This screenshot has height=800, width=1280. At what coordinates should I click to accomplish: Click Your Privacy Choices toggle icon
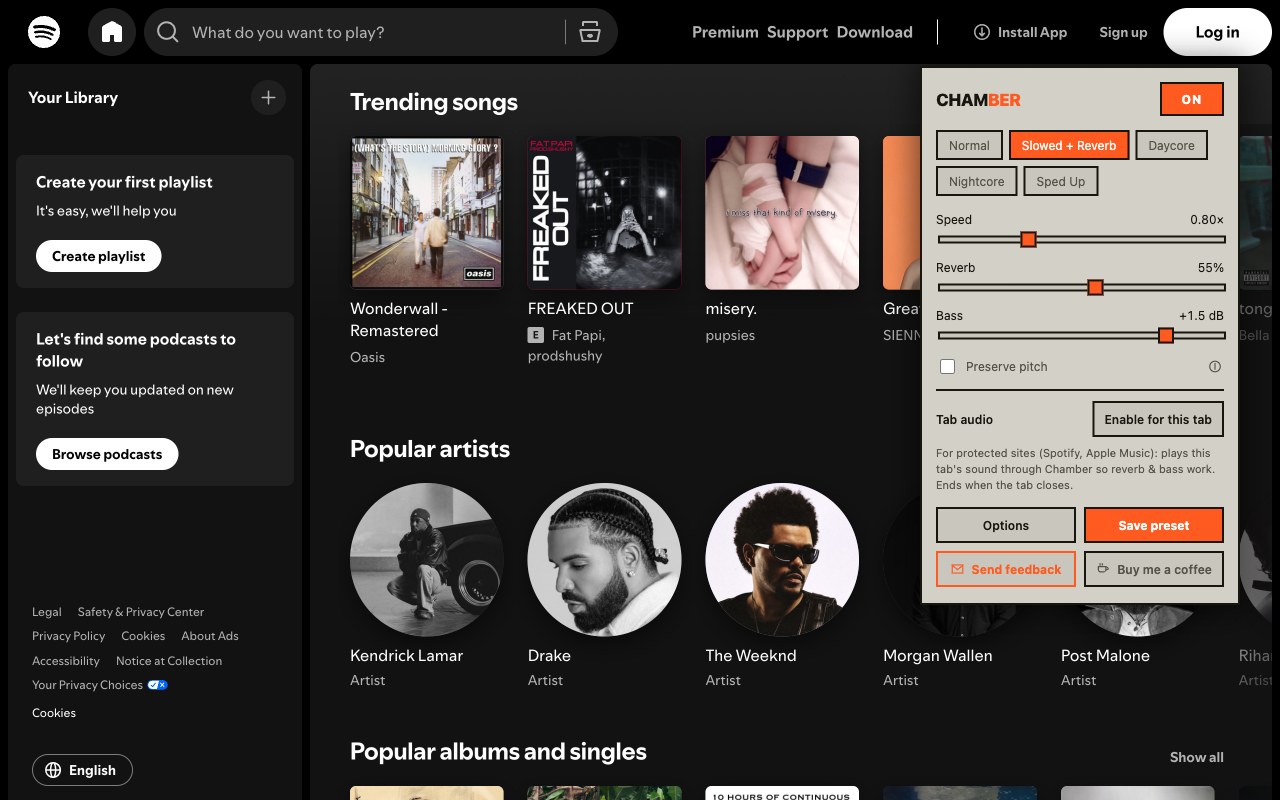tap(157, 685)
